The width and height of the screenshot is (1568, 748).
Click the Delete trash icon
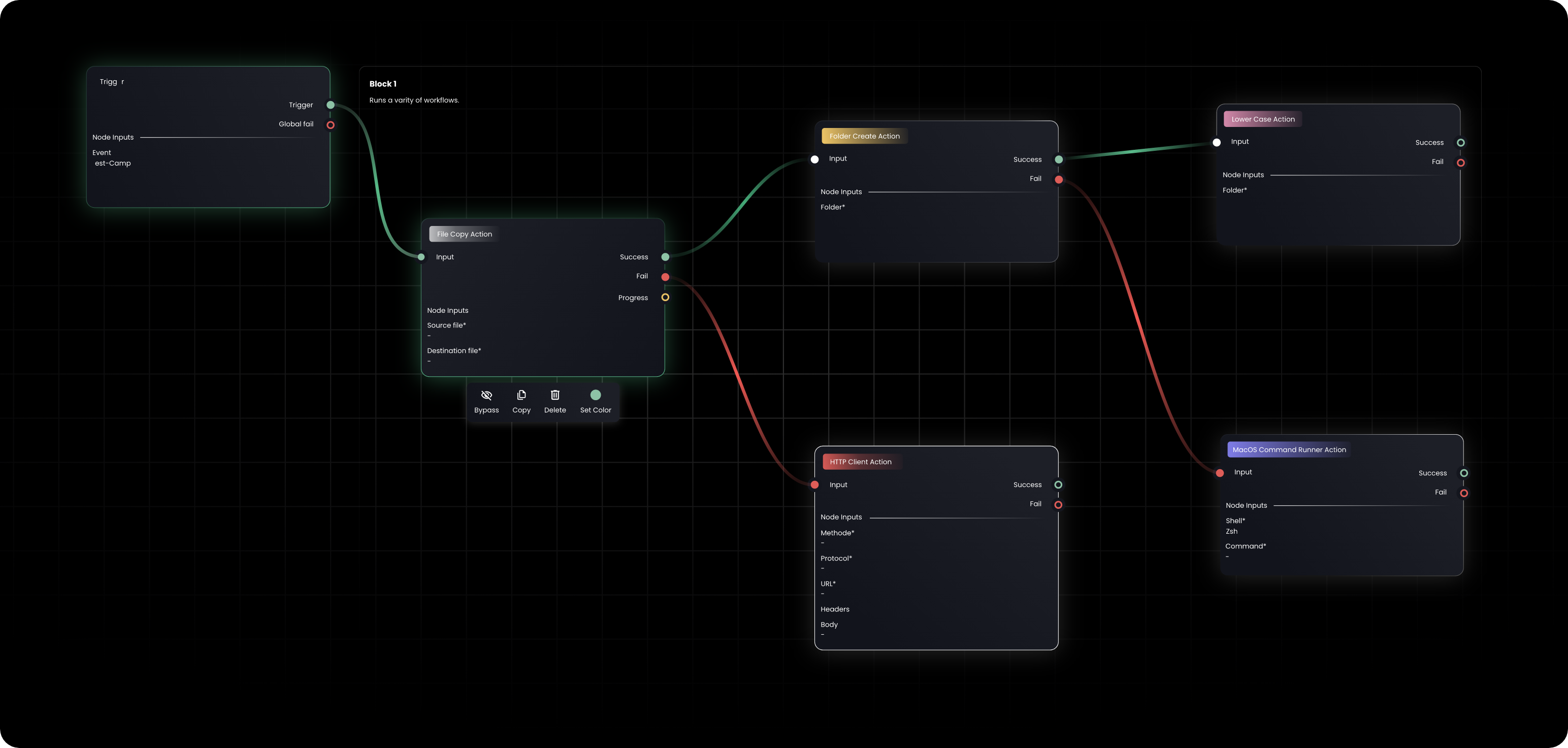(554, 395)
